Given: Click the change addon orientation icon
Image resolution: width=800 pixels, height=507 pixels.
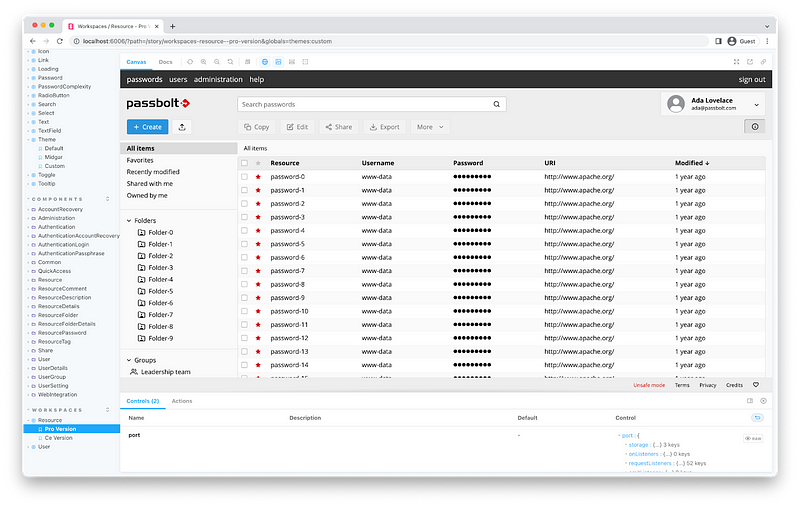Looking at the screenshot, I should (750, 401).
